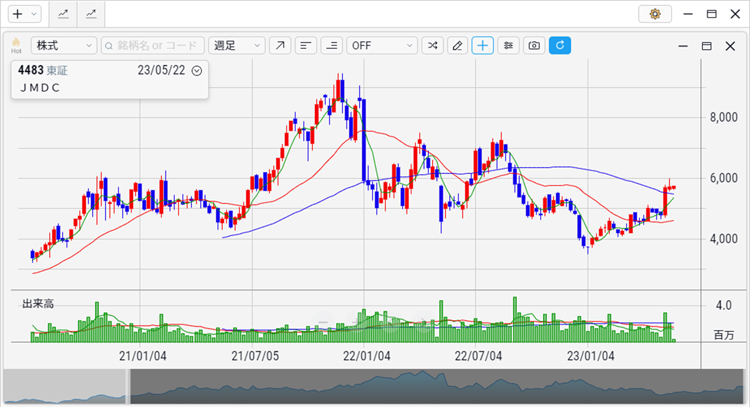
Task: Take chart snapshot with camera icon
Action: [x=535, y=46]
